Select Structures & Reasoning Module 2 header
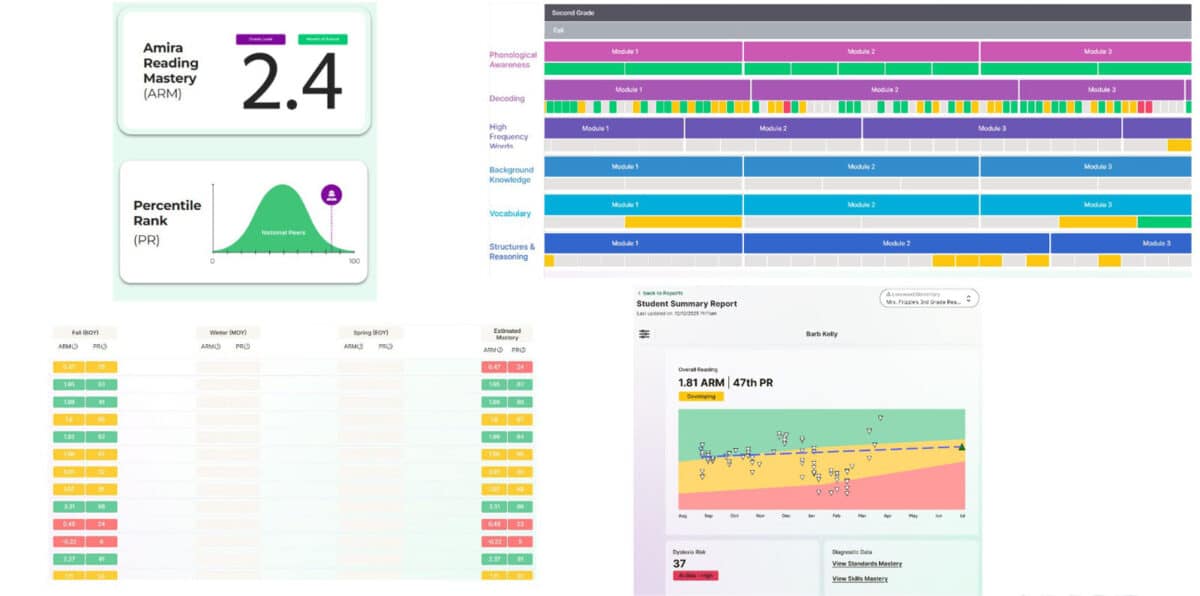The image size is (1200, 596). 896,243
